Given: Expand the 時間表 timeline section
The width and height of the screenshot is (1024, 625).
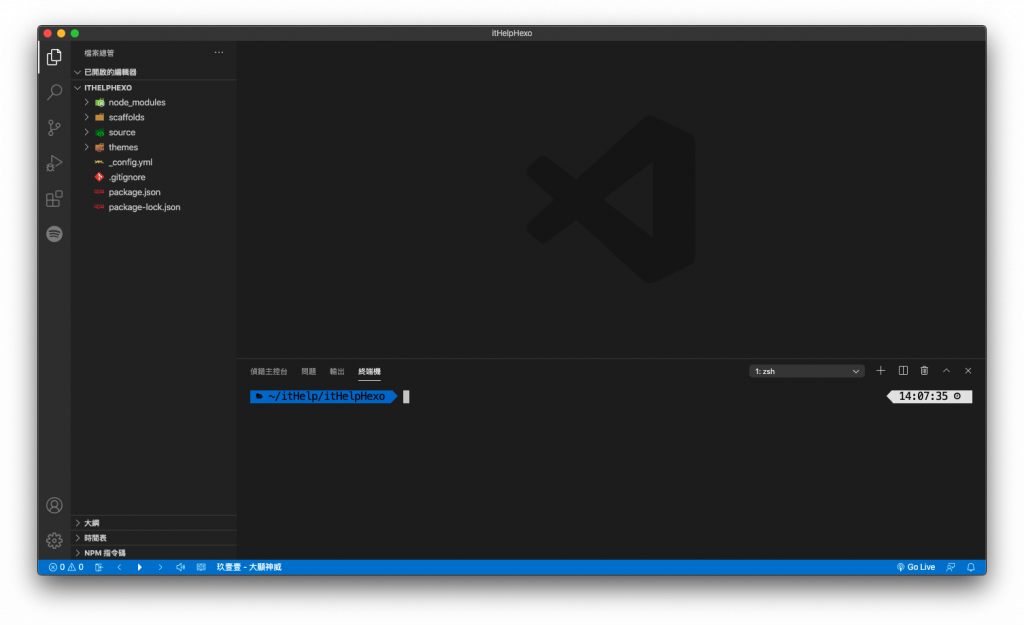Looking at the screenshot, I should [153, 537].
